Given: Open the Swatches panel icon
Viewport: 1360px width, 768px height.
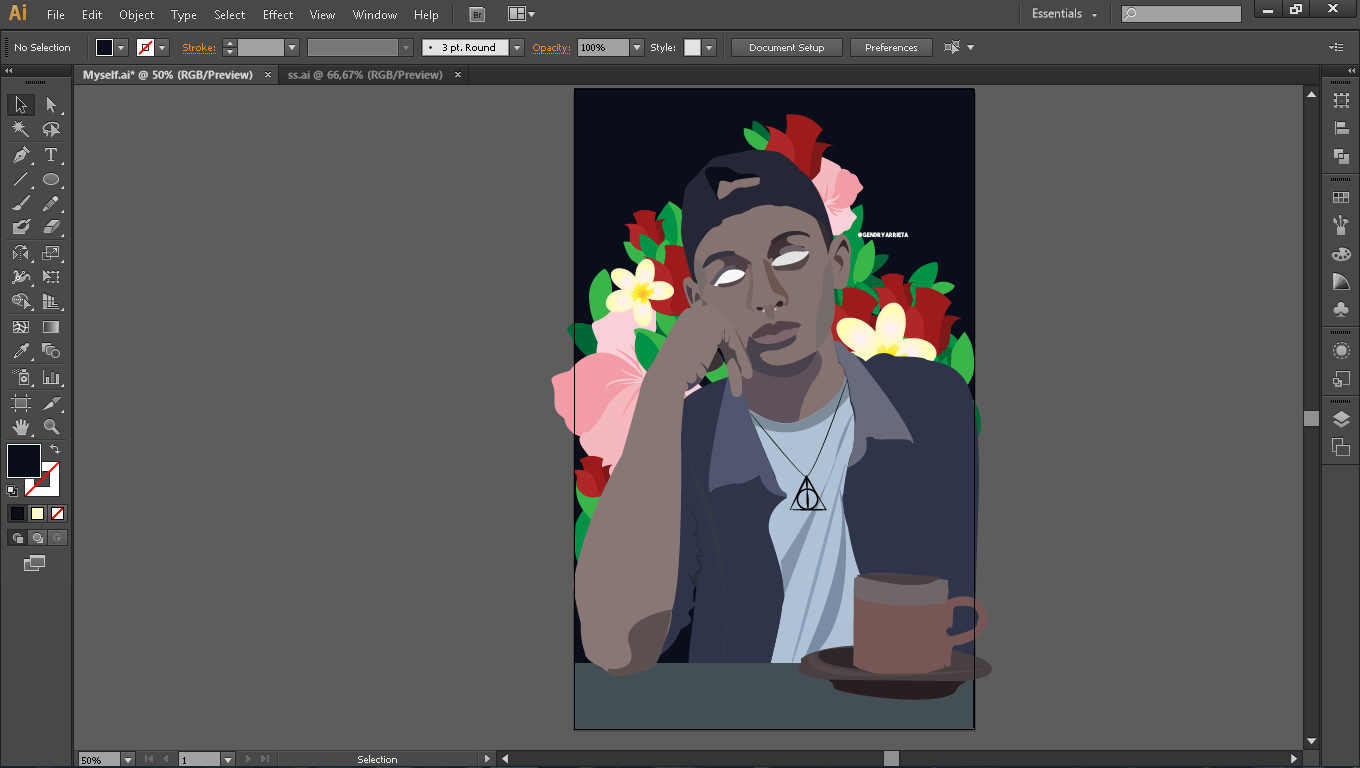Looking at the screenshot, I should 1341,198.
